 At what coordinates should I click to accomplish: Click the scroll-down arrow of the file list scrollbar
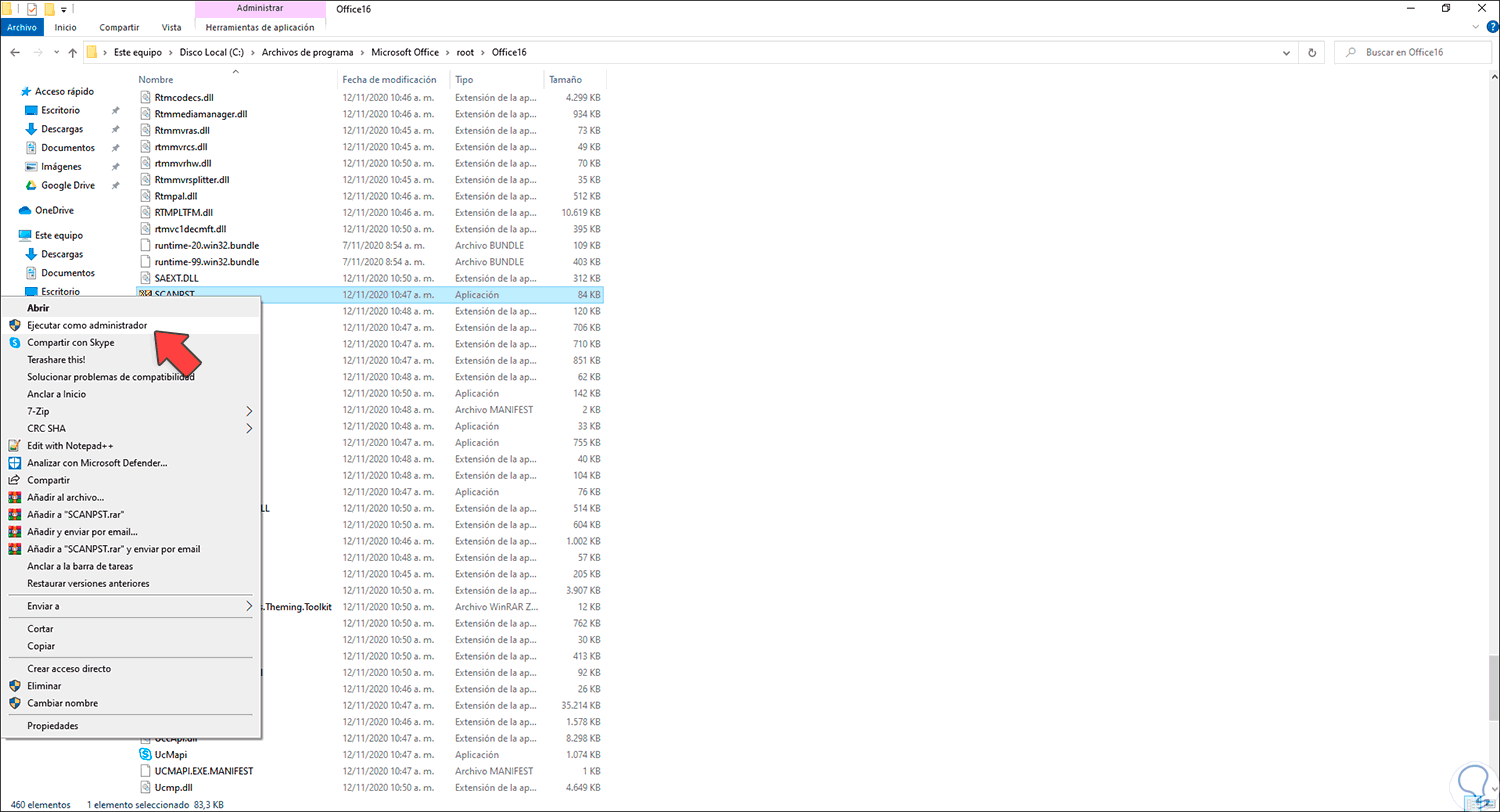1492,789
